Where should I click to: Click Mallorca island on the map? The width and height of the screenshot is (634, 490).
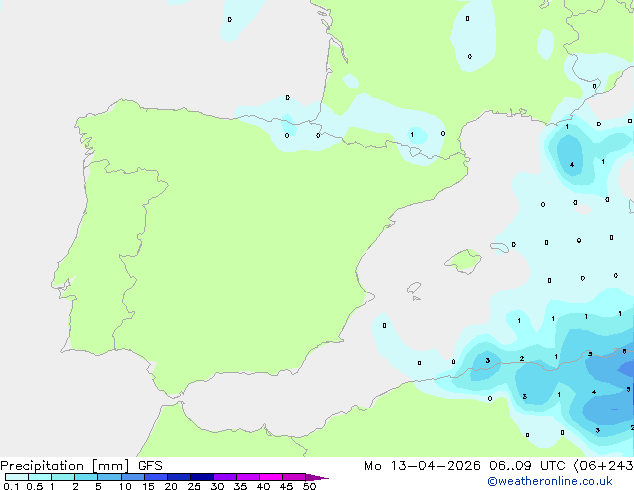click(x=464, y=262)
